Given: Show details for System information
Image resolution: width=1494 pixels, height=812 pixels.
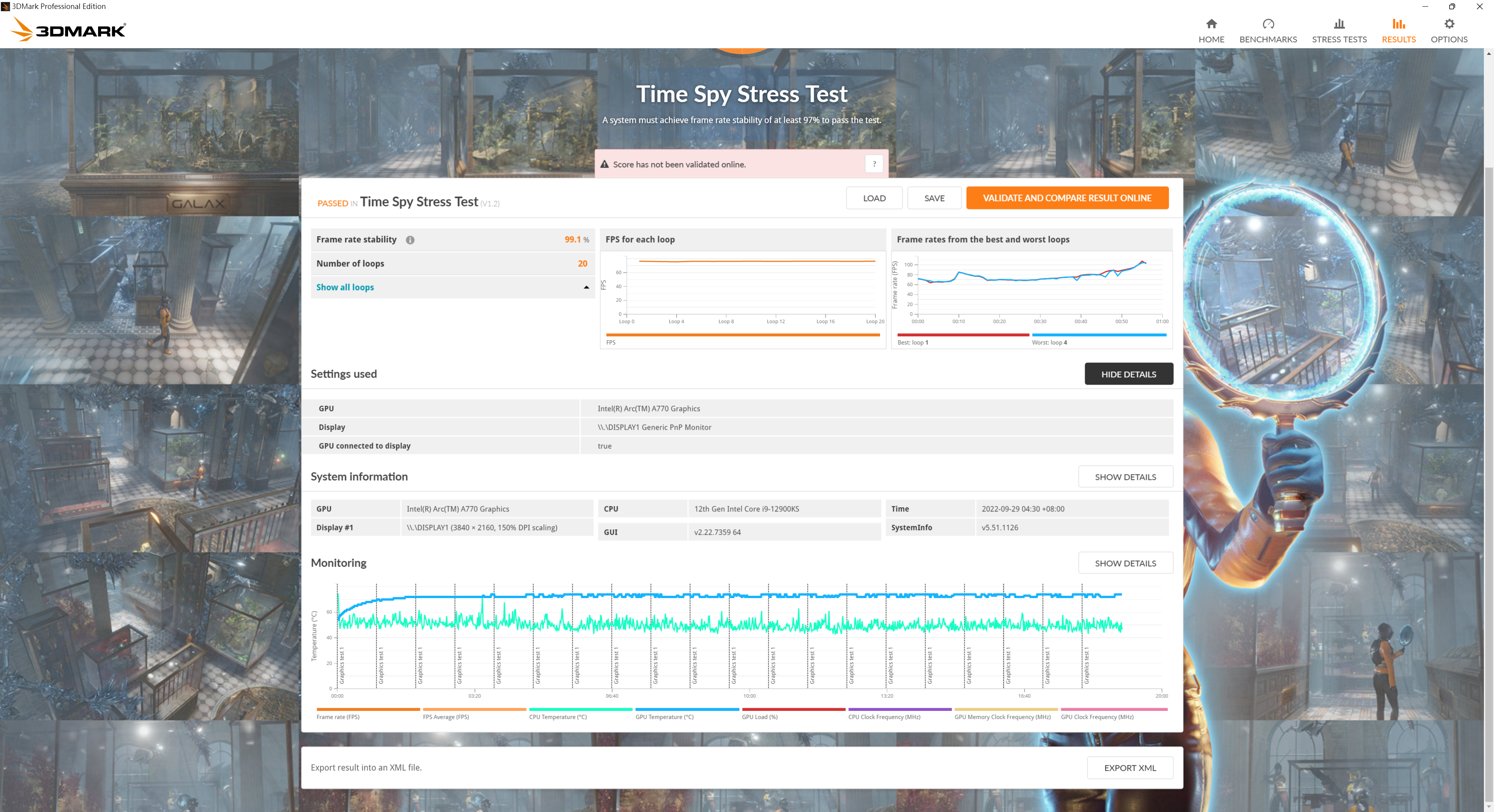Looking at the screenshot, I should click(1125, 477).
